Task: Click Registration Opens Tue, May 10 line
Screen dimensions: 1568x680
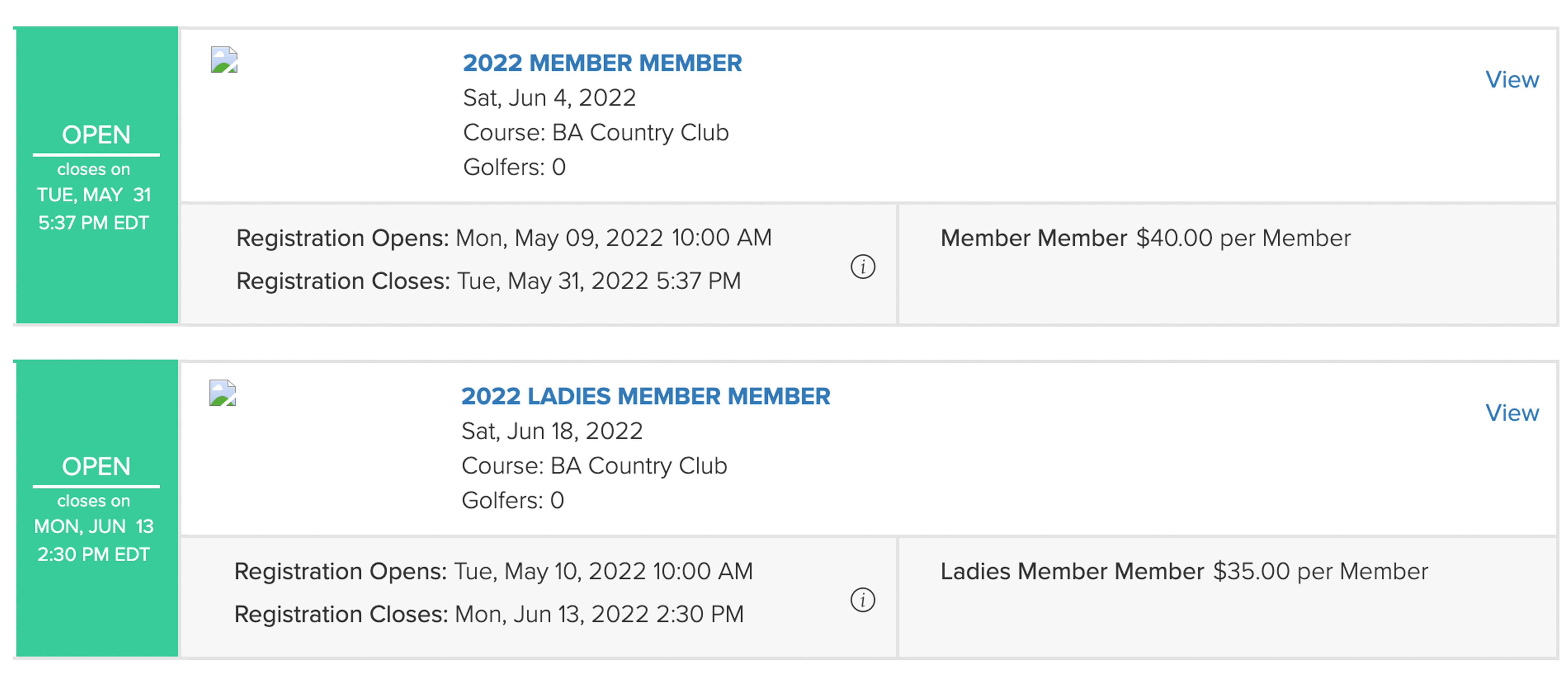Action: tap(494, 572)
